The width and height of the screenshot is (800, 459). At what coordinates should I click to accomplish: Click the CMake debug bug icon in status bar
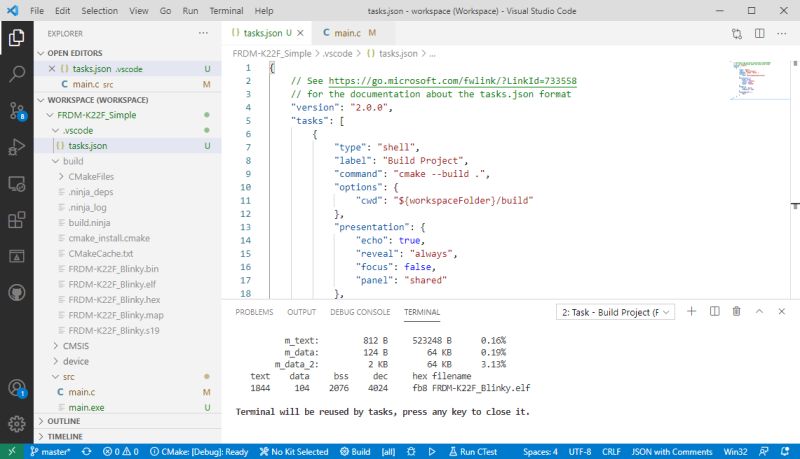[x=411, y=451]
